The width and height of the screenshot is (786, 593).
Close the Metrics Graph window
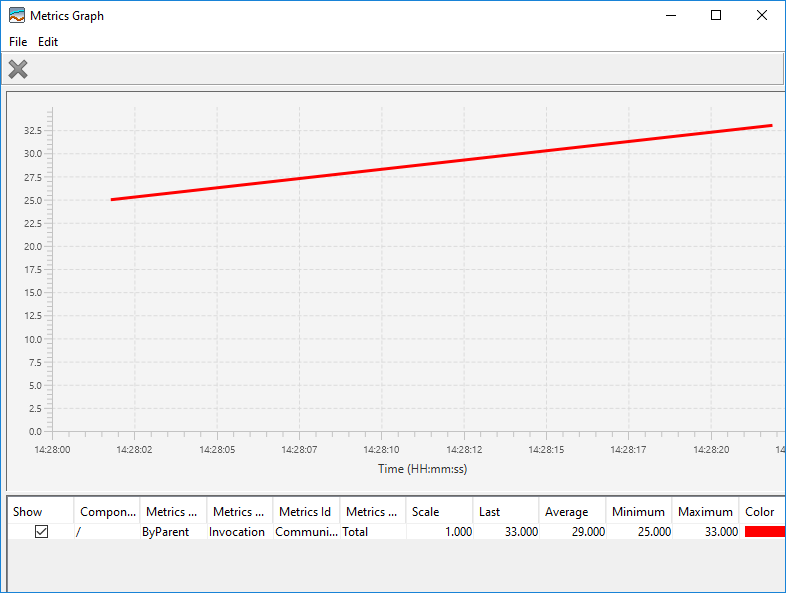click(761, 16)
